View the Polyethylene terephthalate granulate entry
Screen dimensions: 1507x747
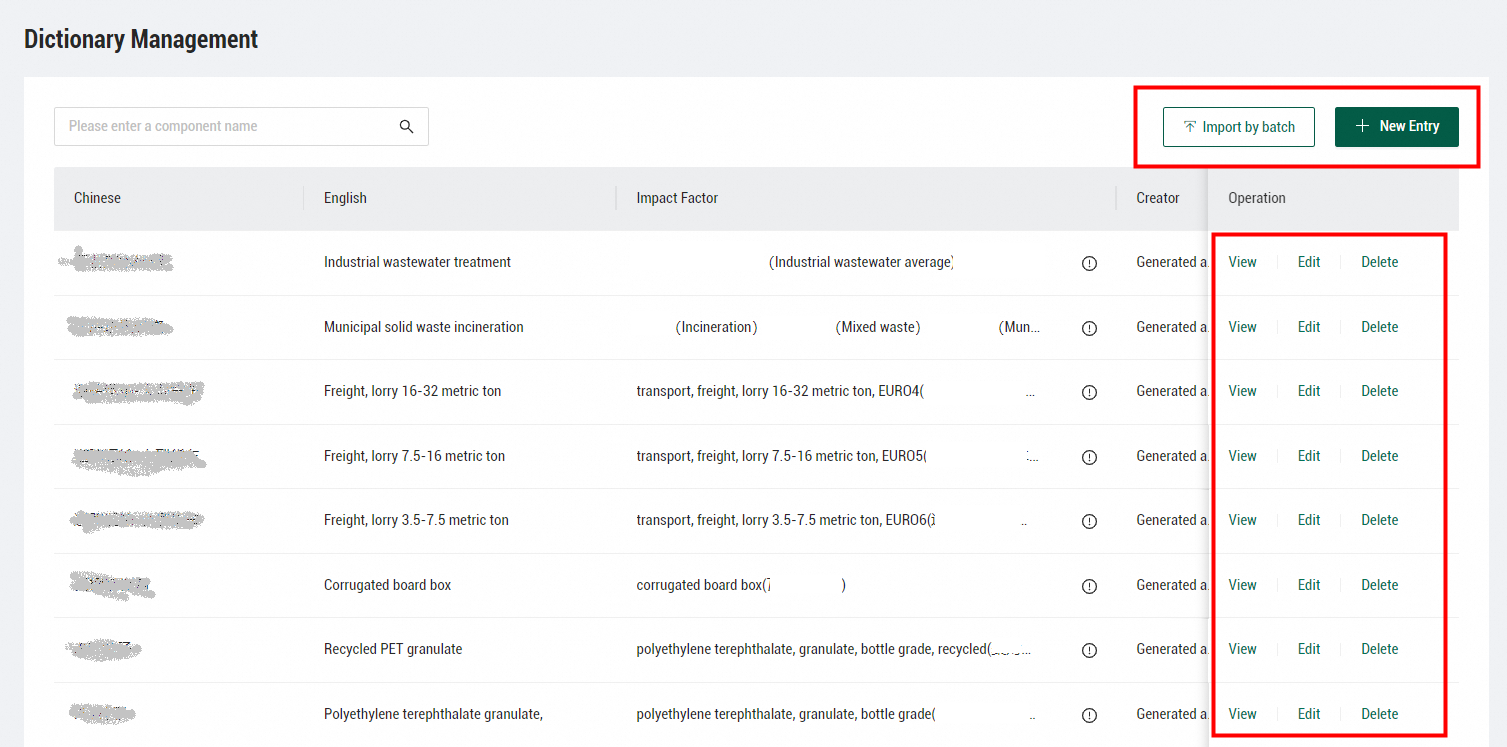tap(1242, 714)
